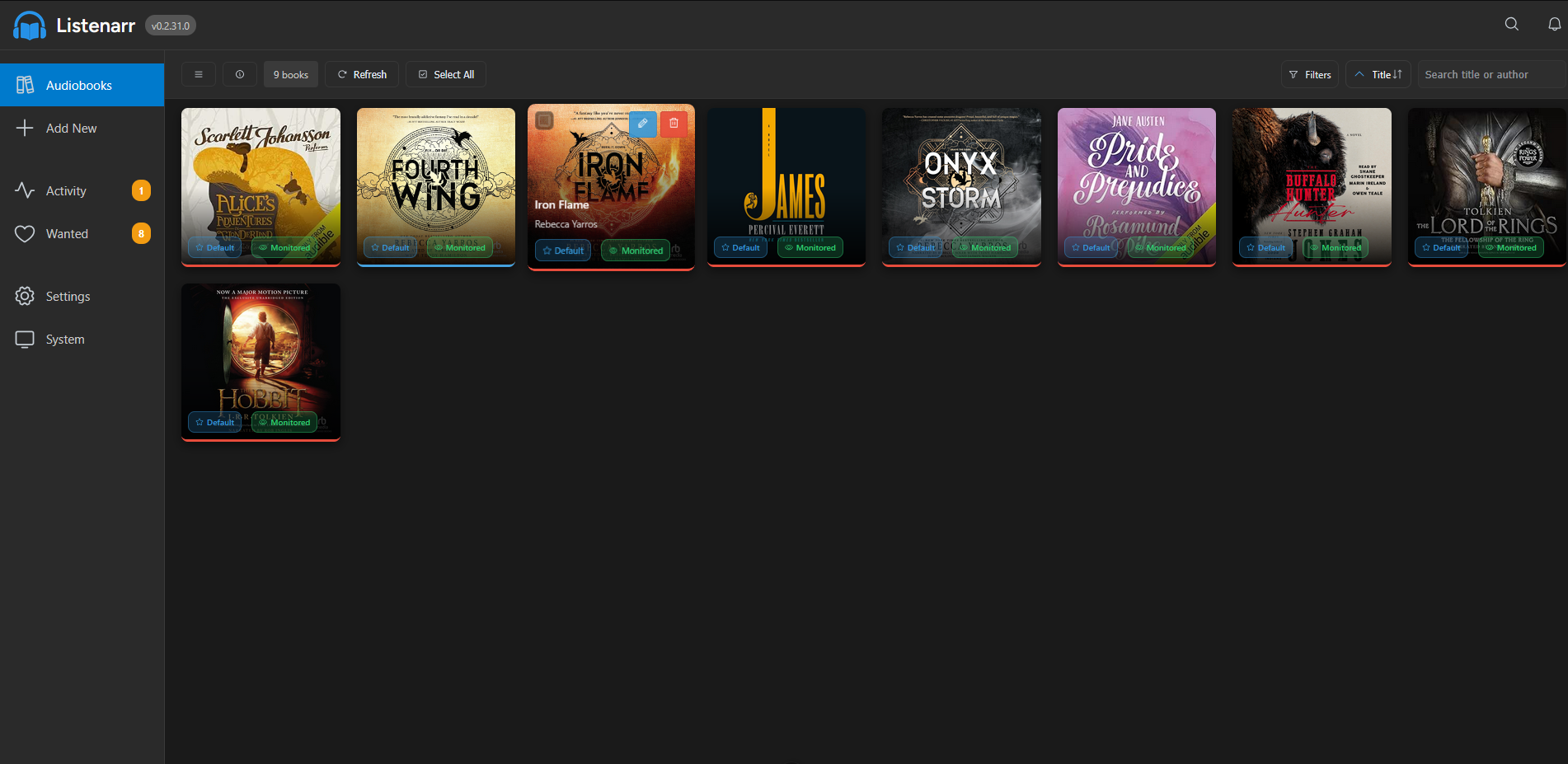Toggle the Monitored badge on Iron Flame
This screenshot has height=764, width=1568.
click(636, 251)
